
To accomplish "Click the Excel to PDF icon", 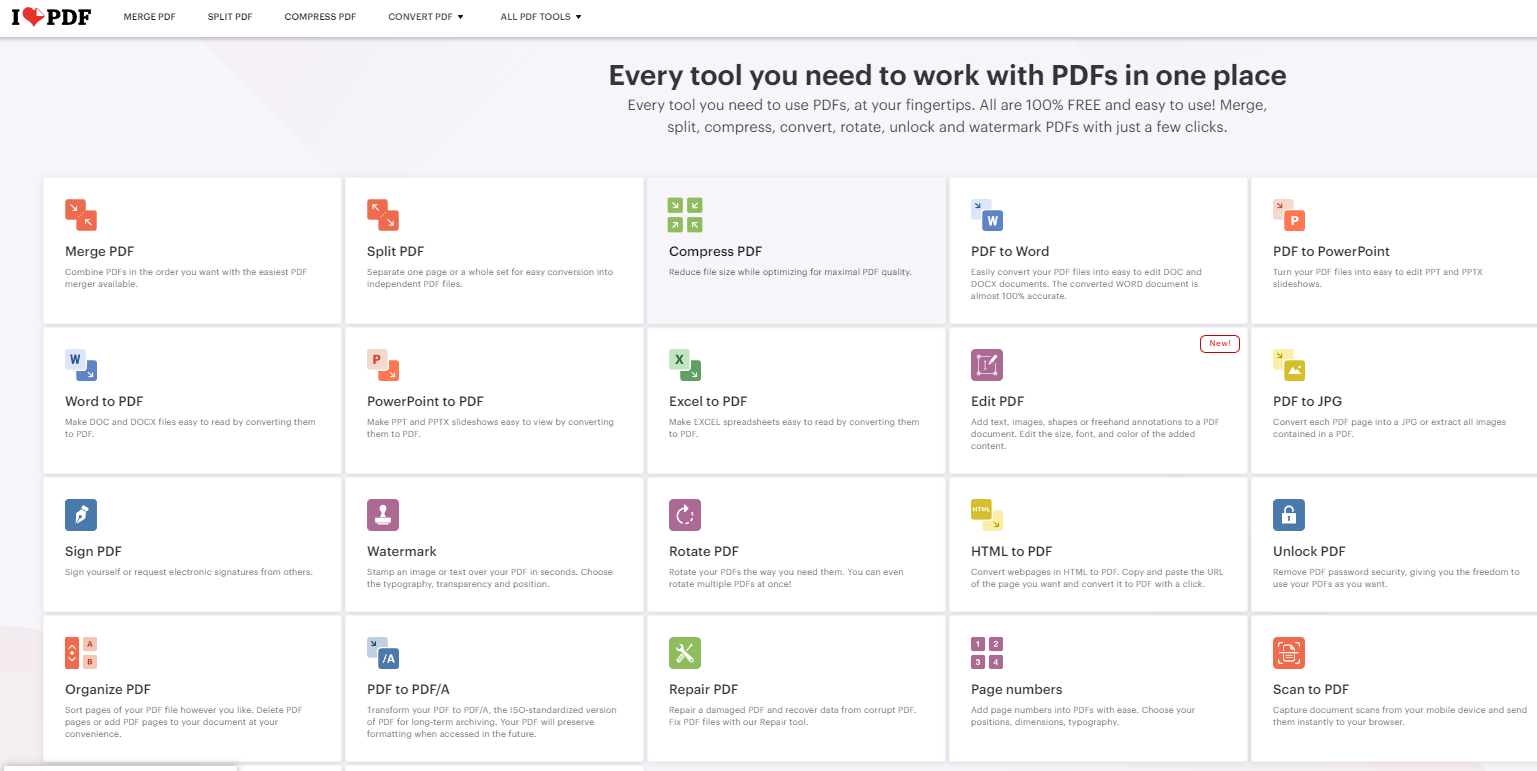I will point(685,365).
